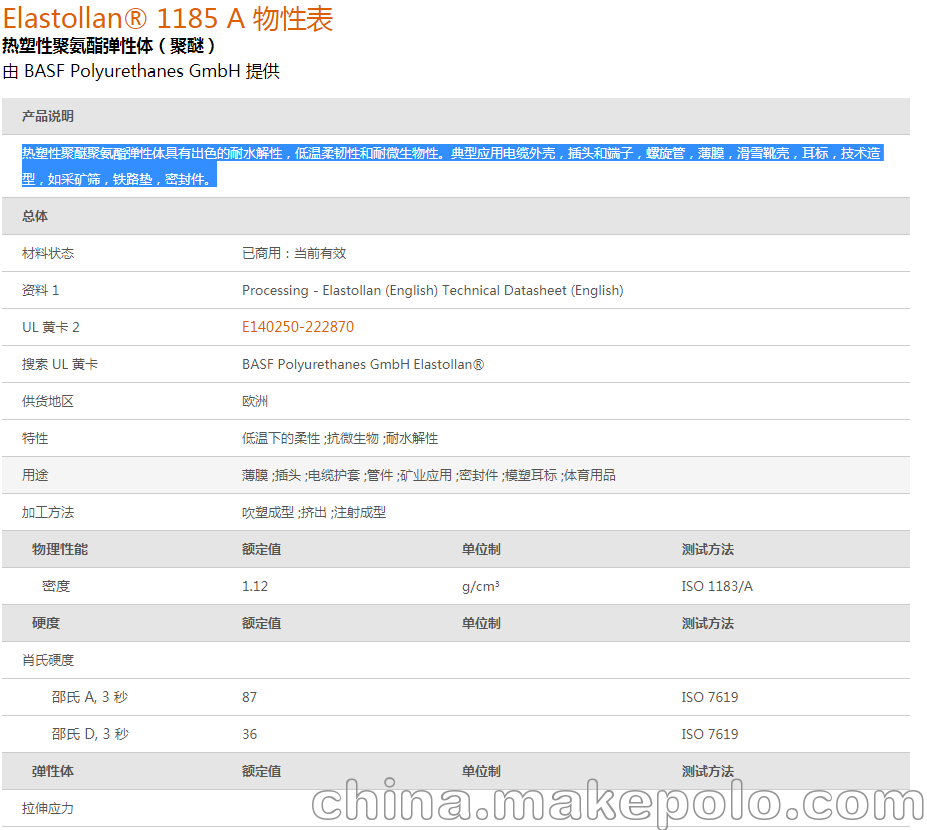Screen dimensions: 927x830
Task: Click the 硬度 section header
Action: click(46, 623)
